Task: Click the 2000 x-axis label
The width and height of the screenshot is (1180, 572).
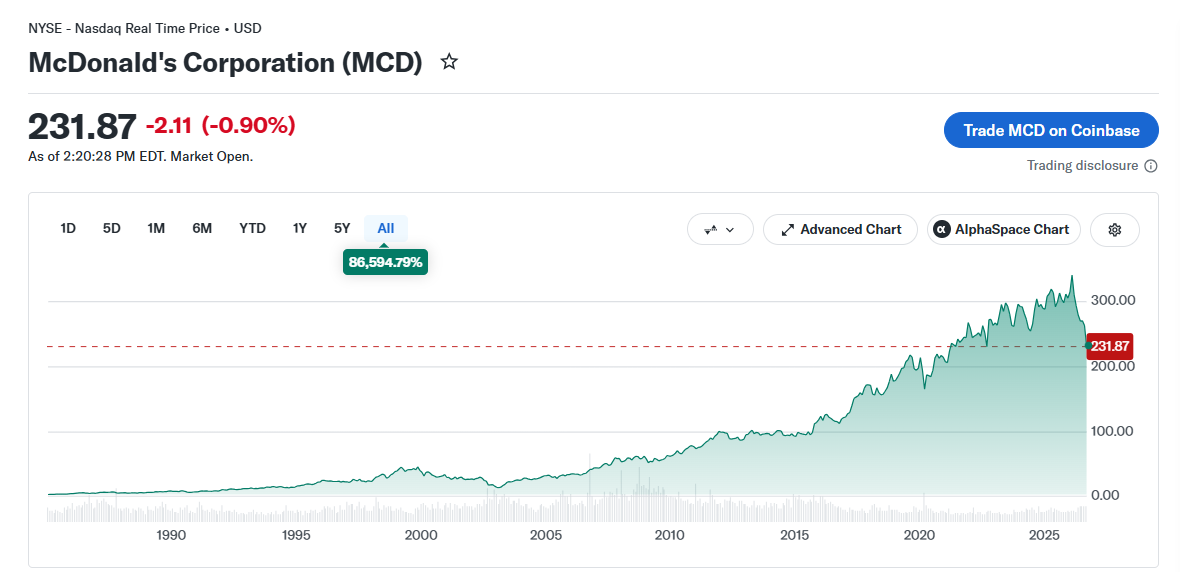Action: coord(421,535)
